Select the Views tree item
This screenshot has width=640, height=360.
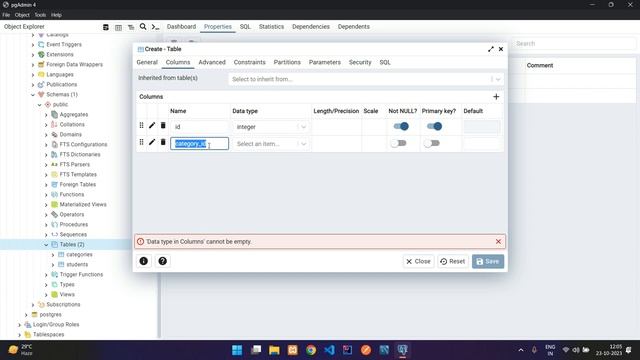(67, 295)
